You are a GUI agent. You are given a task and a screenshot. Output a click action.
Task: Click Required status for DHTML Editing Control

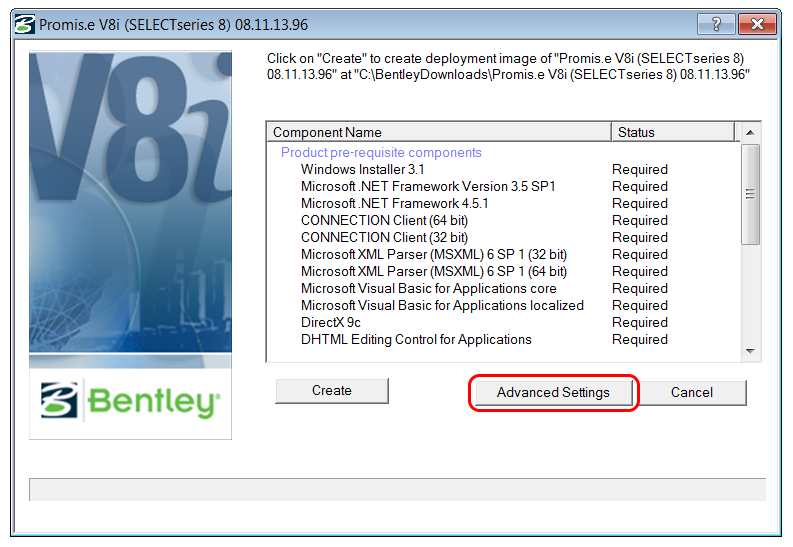(x=640, y=340)
